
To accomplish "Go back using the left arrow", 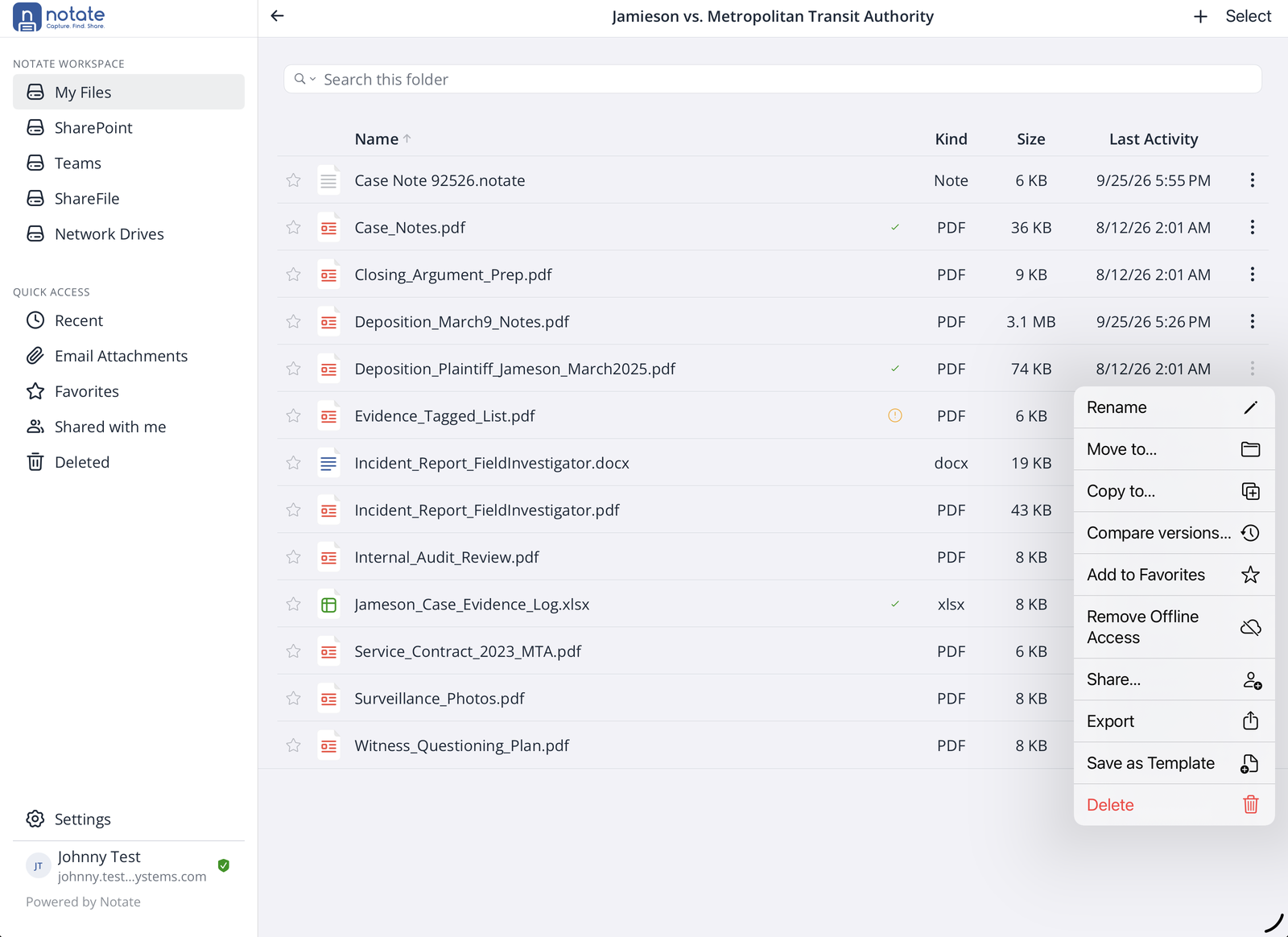I will pyautogui.click(x=278, y=16).
